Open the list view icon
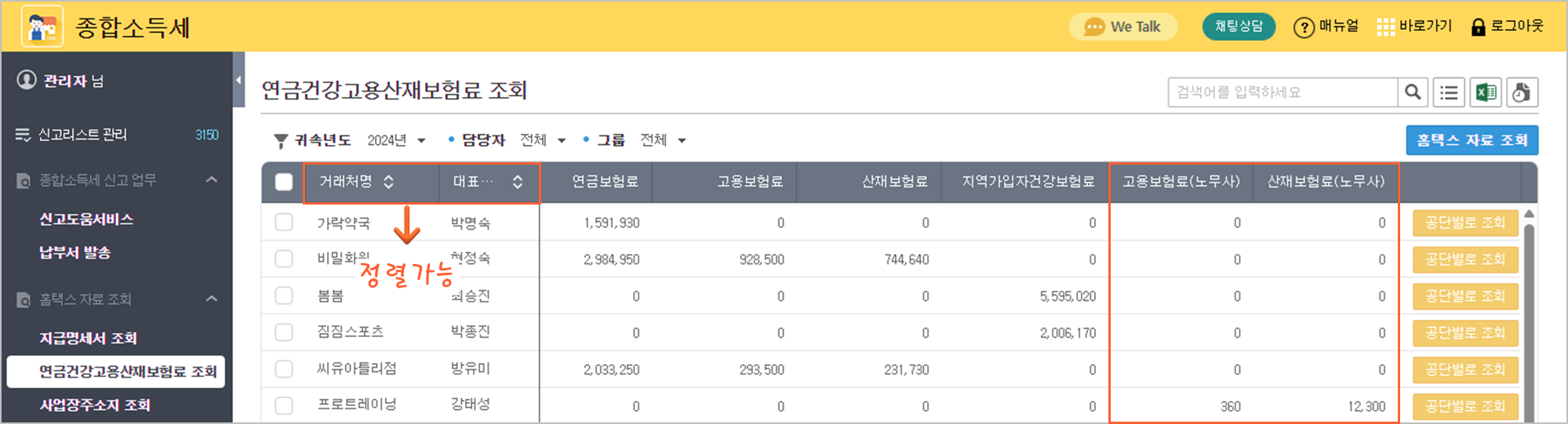The width and height of the screenshot is (1568, 424). 1449,92
